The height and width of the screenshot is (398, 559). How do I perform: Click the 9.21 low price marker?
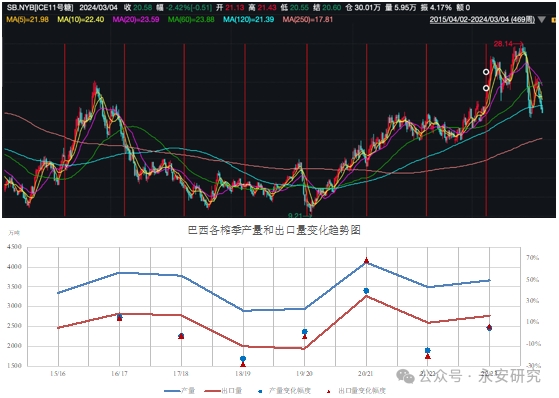(x=295, y=215)
